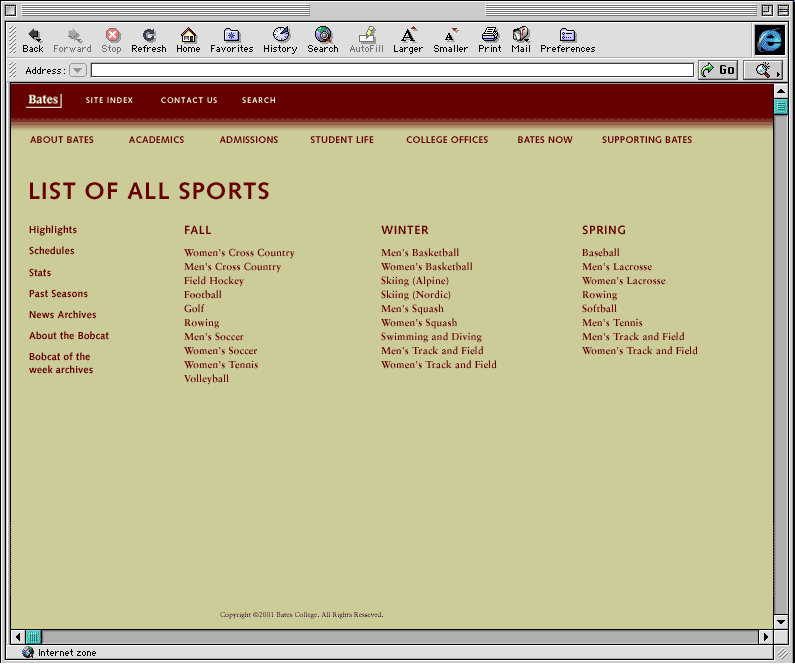Image resolution: width=795 pixels, height=664 pixels.
Task: Open the SEARCH link in header
Action: pos(259,100)
